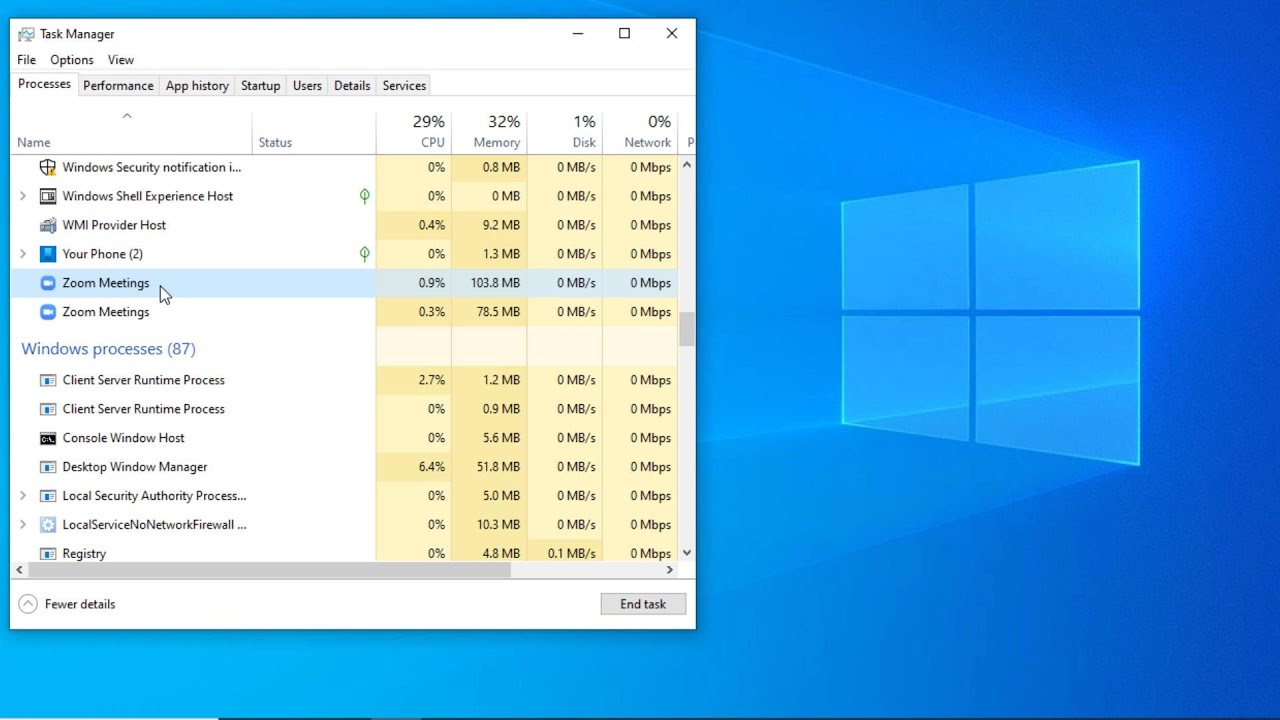Switch to the Performance tab
Screen dimensions: 1280x720
click(x=118, y=86)
